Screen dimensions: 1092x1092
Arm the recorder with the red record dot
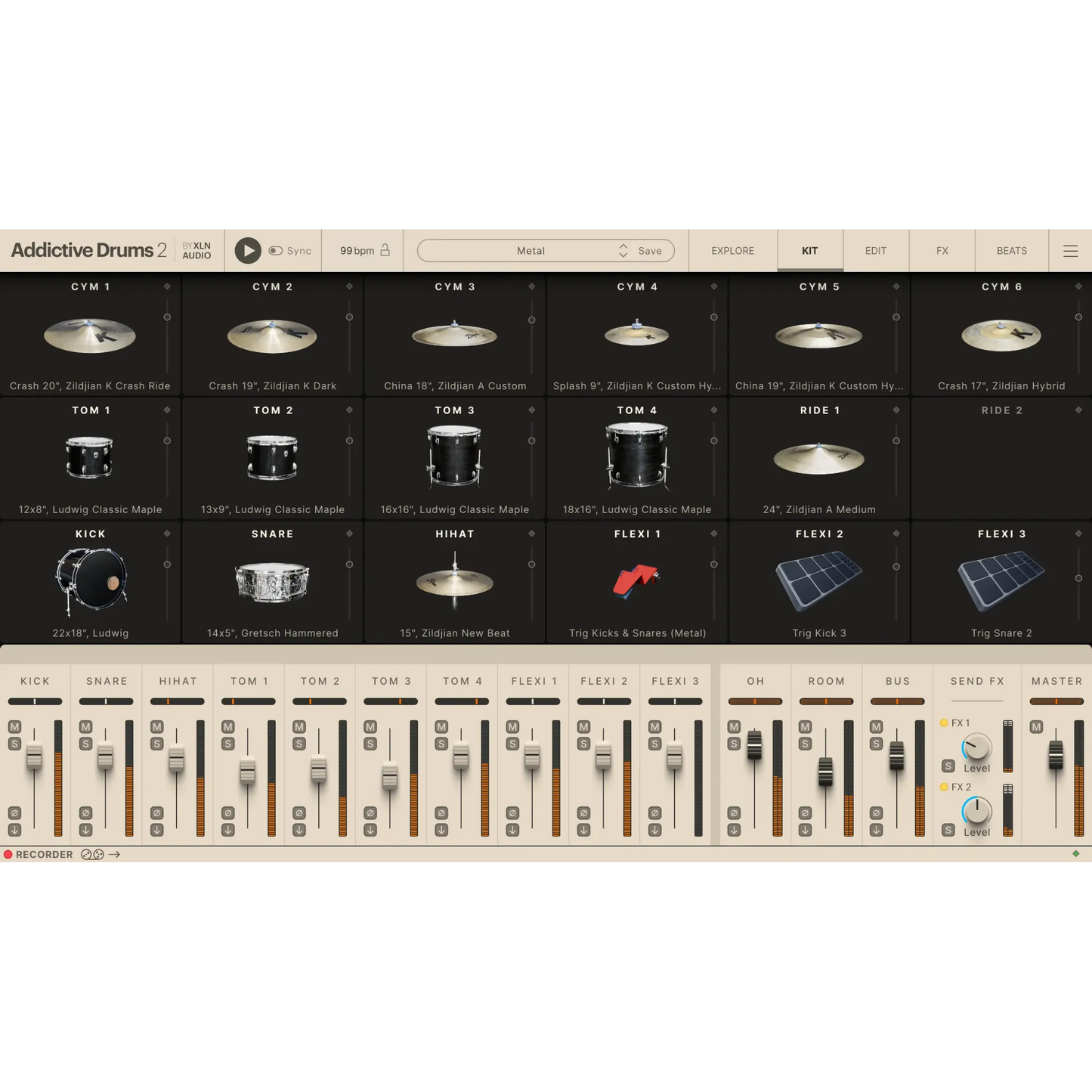click(8, 854)
